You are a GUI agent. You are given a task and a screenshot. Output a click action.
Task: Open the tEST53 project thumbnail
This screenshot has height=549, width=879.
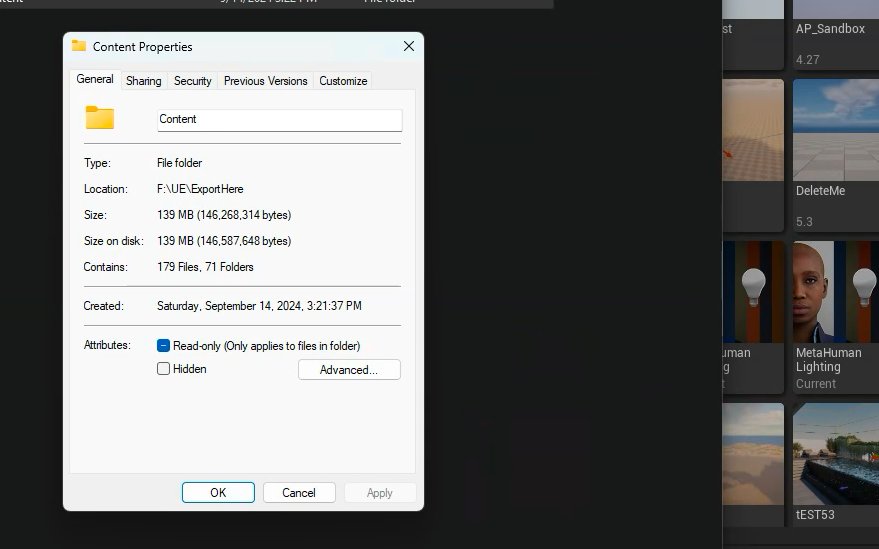click(x=836, y=454)
